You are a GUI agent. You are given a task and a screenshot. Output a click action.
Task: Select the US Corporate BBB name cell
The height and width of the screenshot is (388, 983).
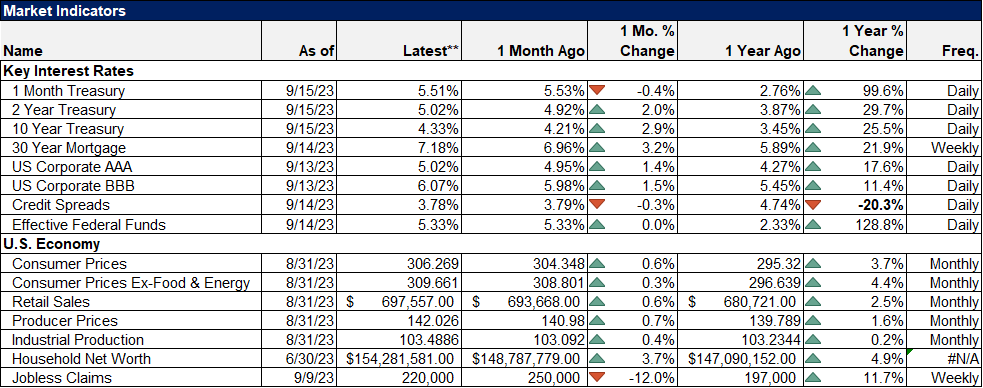130,186
